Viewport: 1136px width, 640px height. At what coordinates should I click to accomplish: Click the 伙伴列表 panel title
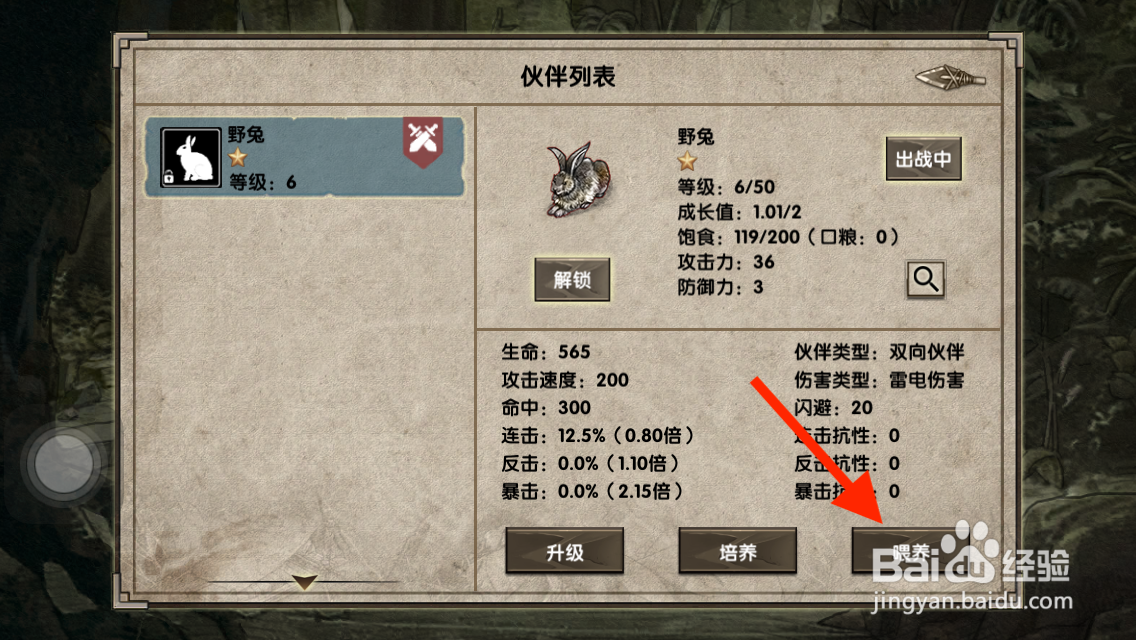(567, 77)
